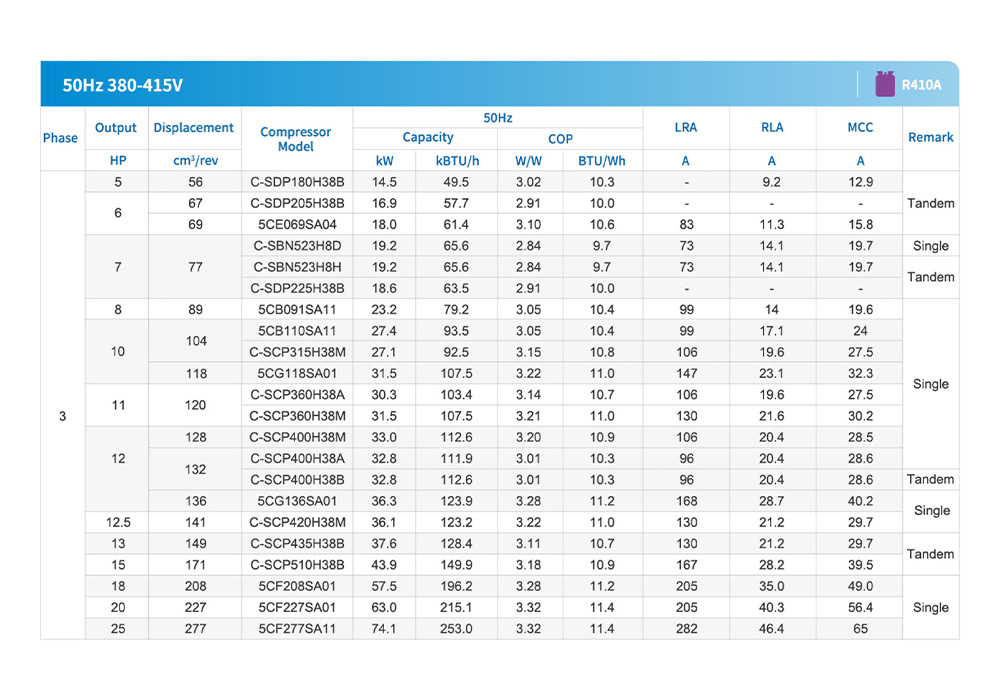Select the 40.2 MCC value

[860, 501]
